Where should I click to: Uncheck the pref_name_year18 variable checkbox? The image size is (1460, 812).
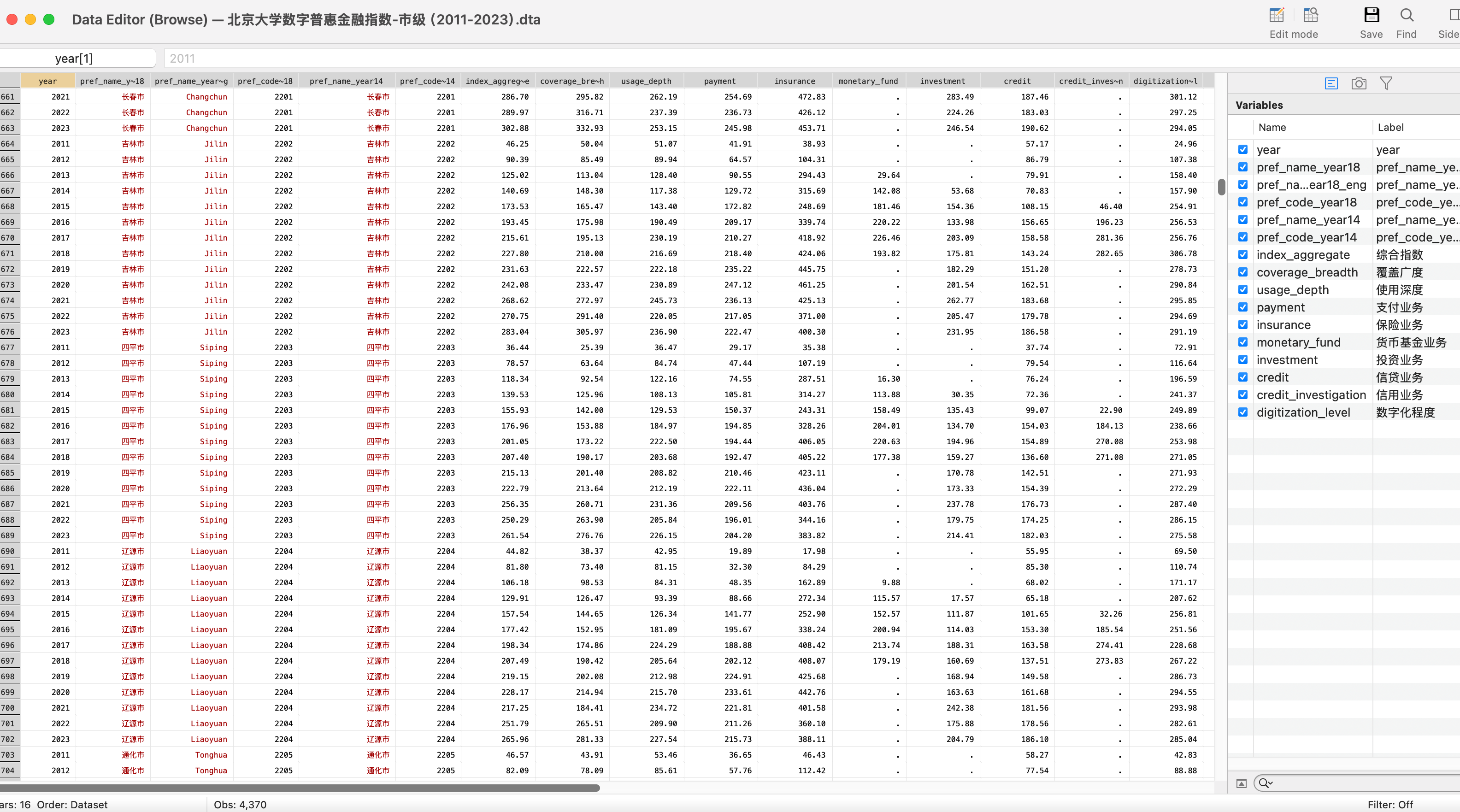click(x=1243, y=167)
